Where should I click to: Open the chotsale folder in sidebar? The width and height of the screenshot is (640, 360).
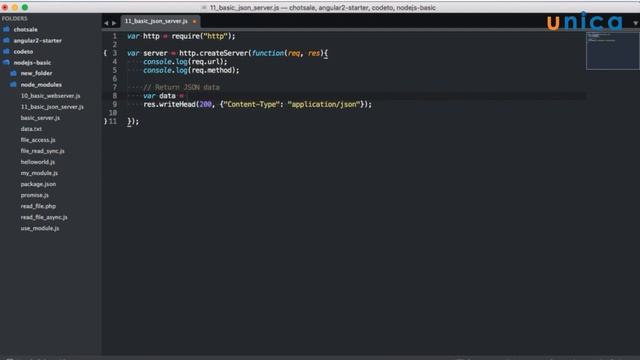coord(25,29)
